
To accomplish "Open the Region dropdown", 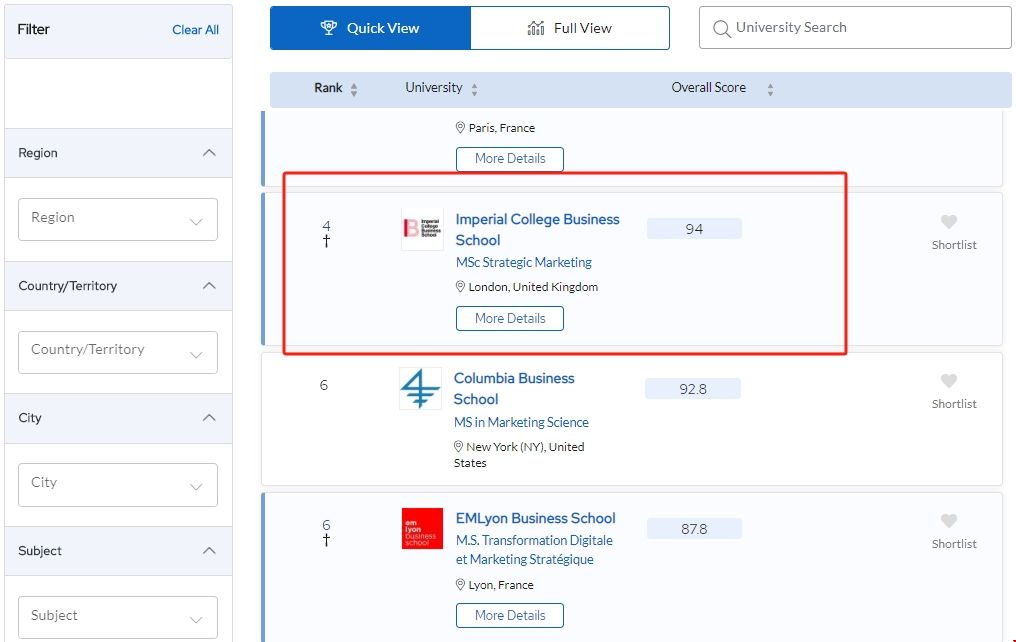I will pos(118,219).
